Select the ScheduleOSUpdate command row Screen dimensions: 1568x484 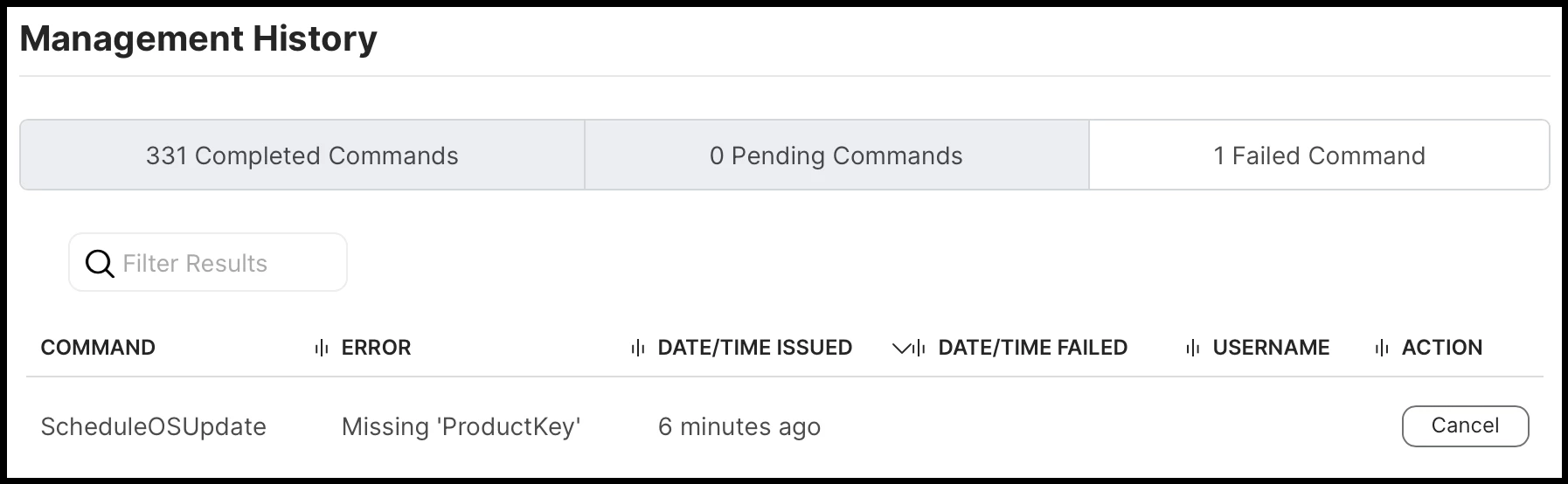pyautogui.click(x=785, y=426)
